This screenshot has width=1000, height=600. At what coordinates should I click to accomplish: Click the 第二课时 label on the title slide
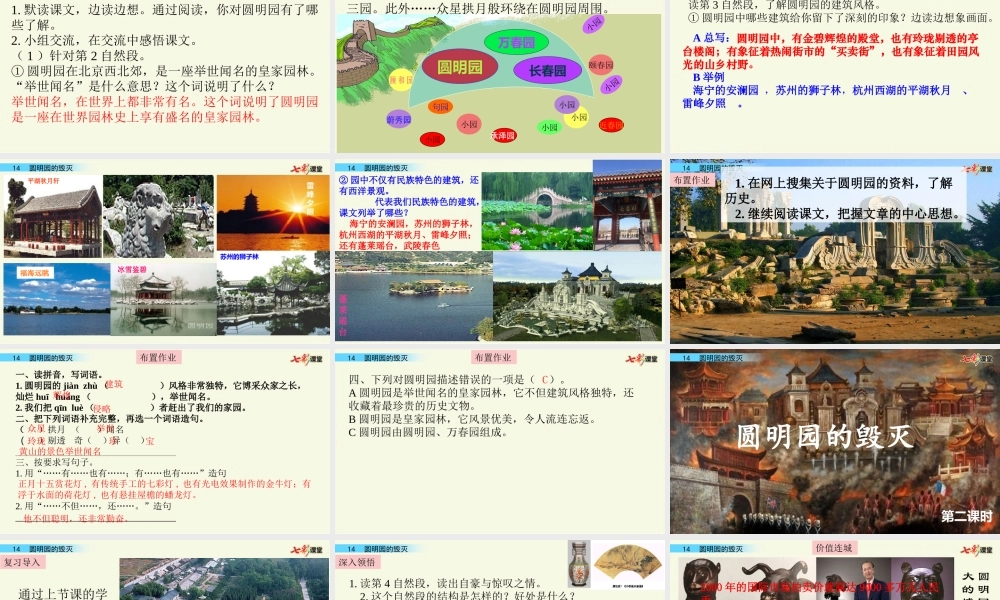(x=966, y=515)
